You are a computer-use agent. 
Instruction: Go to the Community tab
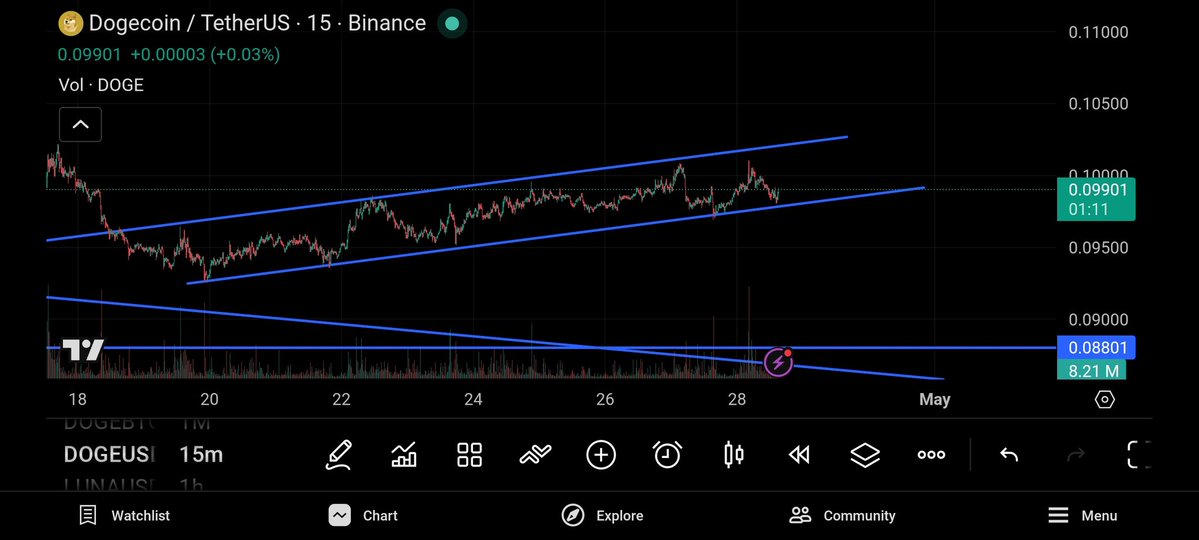coord(842,516)
